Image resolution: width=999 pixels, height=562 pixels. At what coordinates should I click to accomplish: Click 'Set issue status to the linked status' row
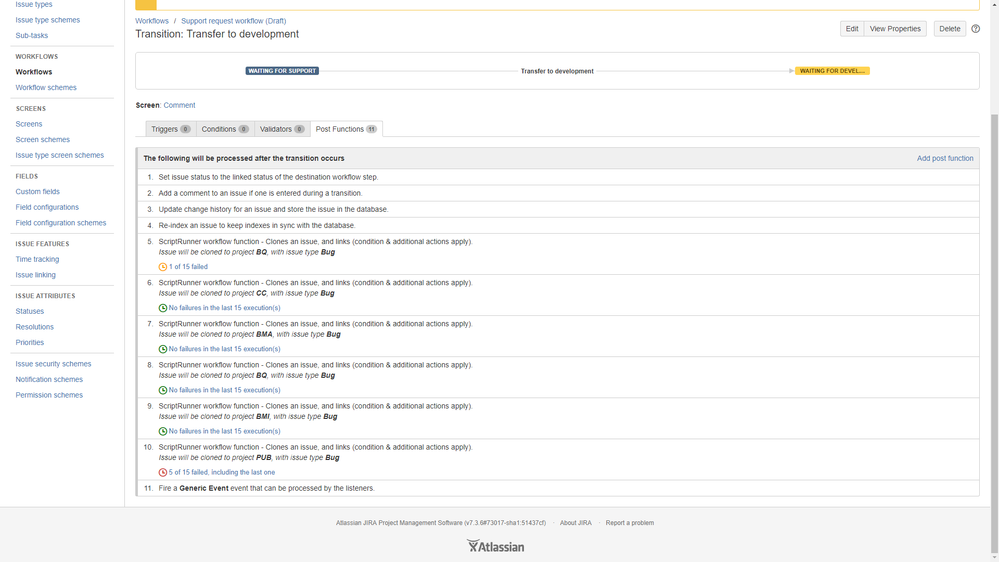click(558, 177)
